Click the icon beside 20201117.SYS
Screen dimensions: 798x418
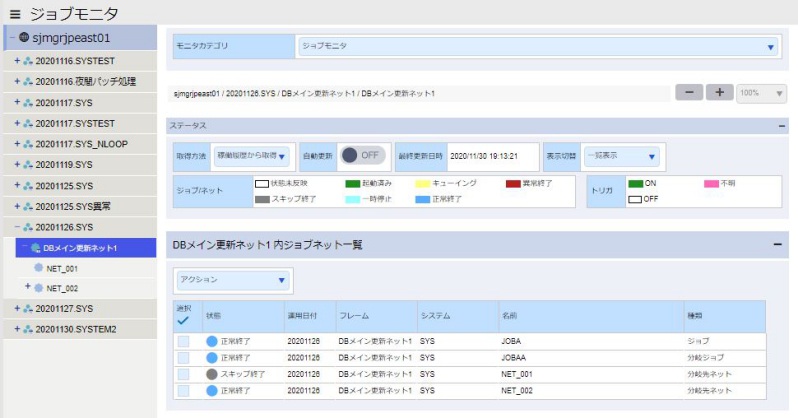tap(28, 103)
